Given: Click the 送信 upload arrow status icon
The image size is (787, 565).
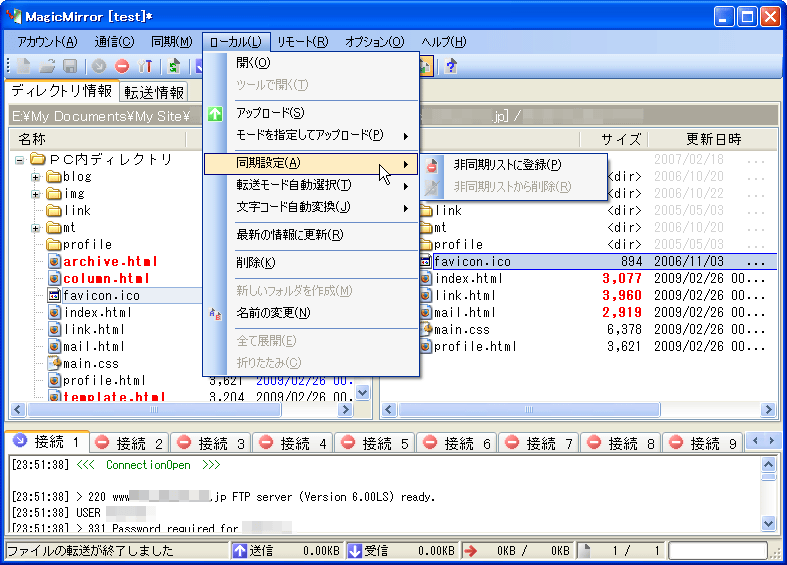Looking at the screenshot, I should 240,550.
